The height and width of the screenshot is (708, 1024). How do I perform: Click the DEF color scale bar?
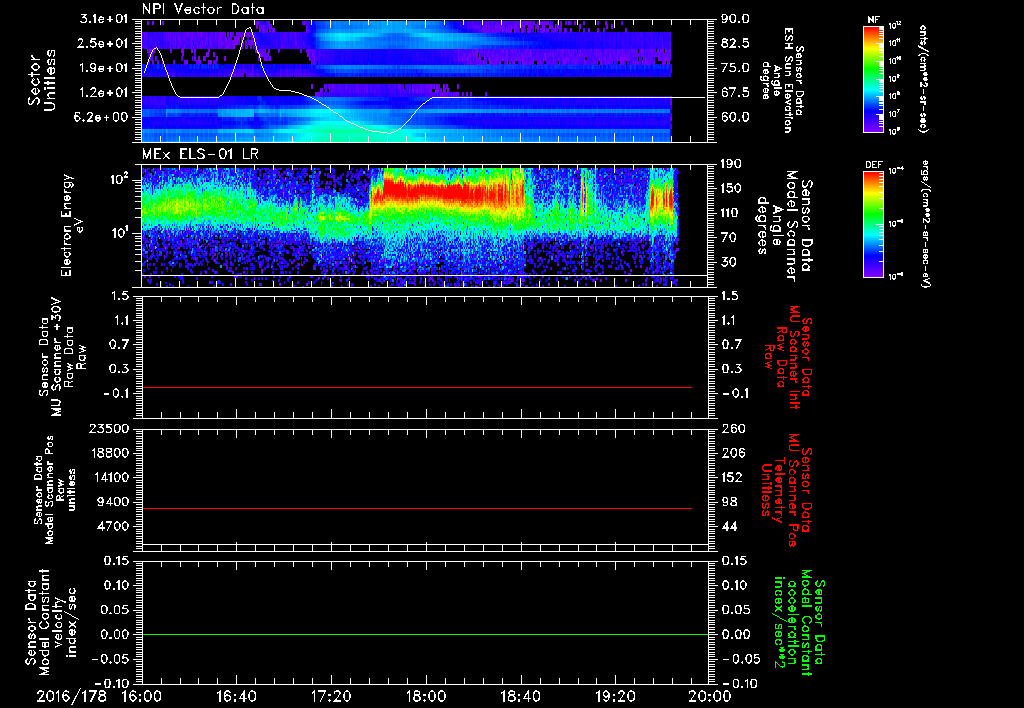click(x=873, y=224)
